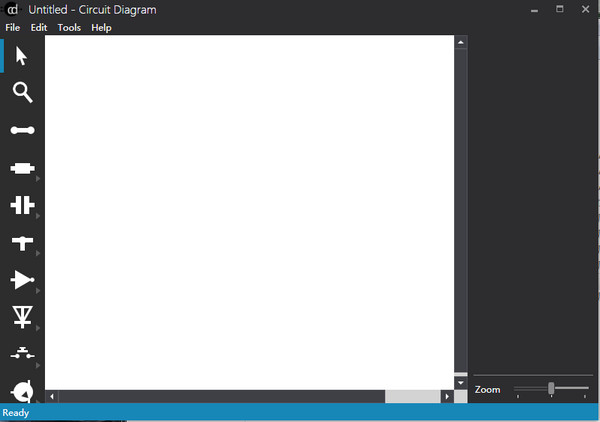
Task: Click the Zoom slider handle
Action: point(551,388)
